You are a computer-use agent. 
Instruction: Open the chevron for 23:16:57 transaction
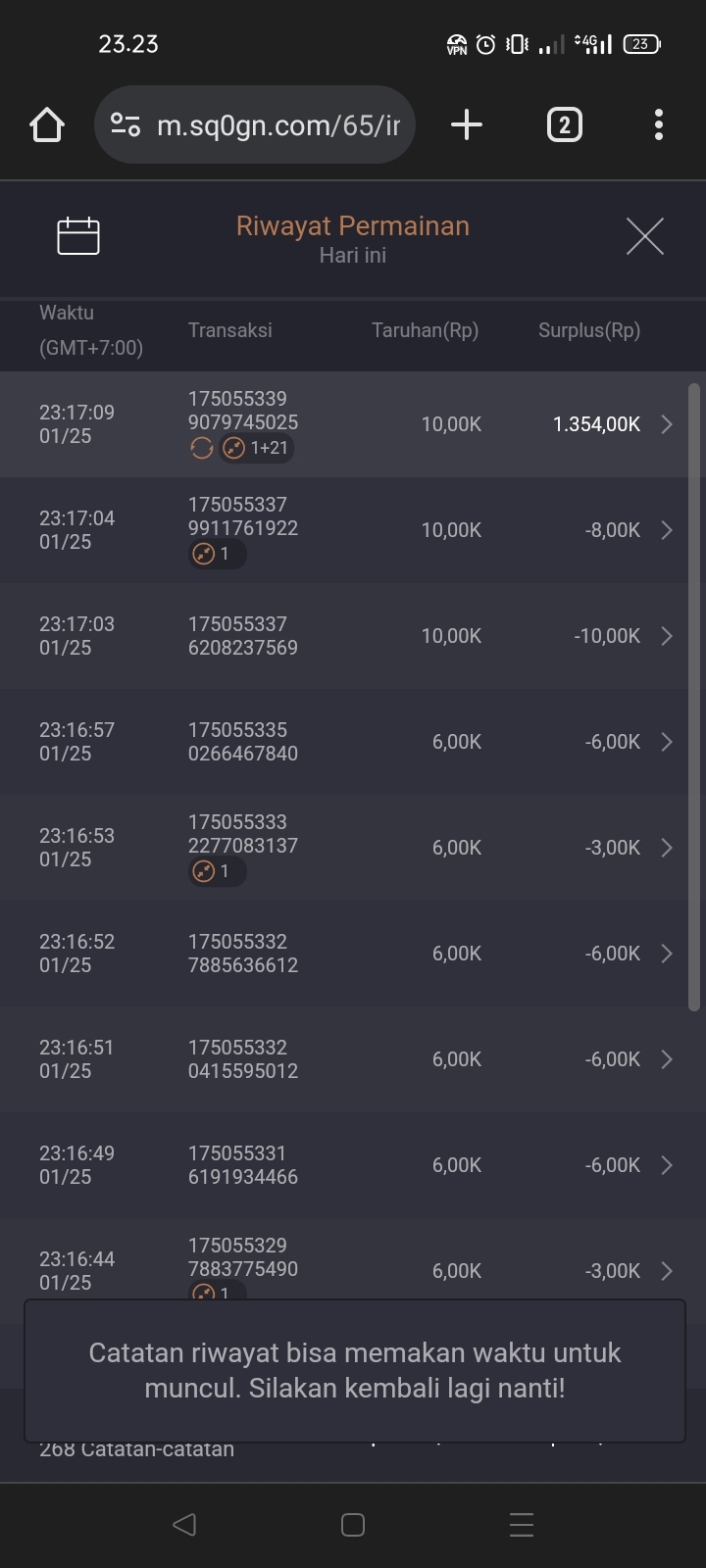[x=667, y=742]
